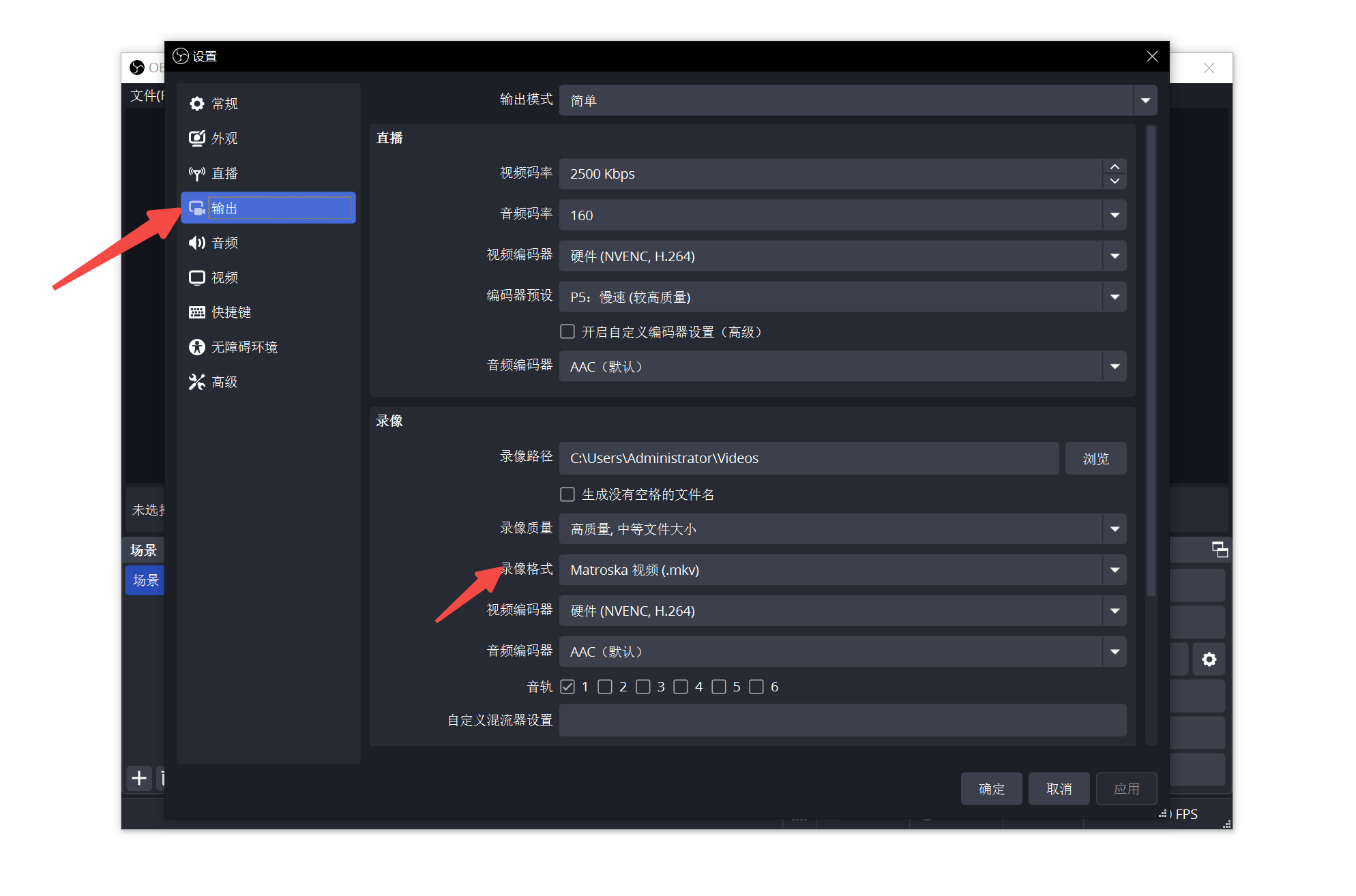Select the Accessibility (无障碍环境) icon
The image size is (1356, 896).
coord(197,347)
